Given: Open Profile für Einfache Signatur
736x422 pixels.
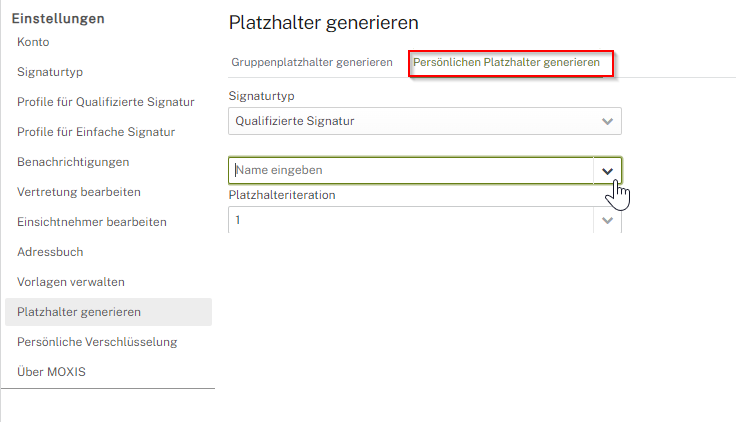Looking at the screenshot, I should (96, 132).
